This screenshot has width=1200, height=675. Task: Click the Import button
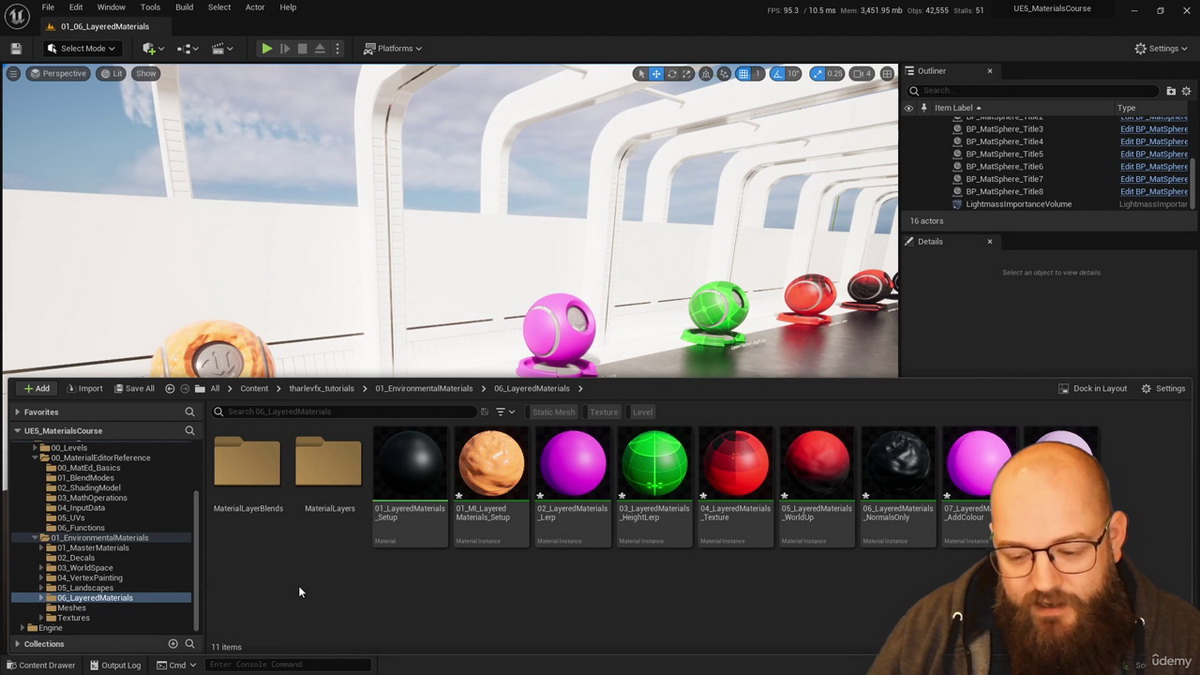tap(84, 388)
